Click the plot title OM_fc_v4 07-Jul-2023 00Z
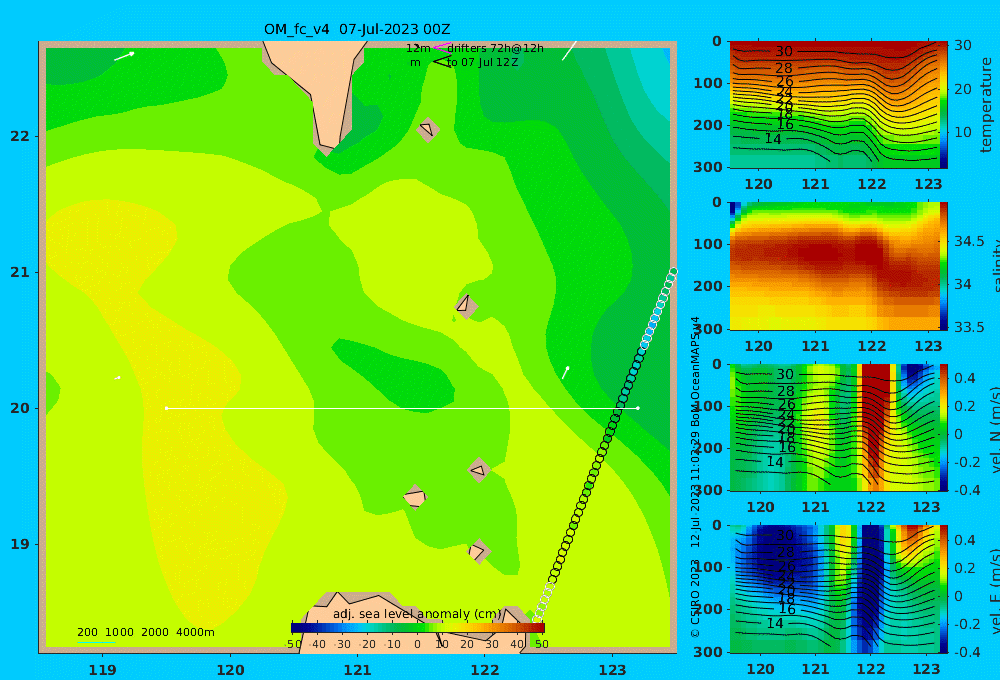This screenshot has height=680, width=1000. pyautogui.click(x=357, y=29)
